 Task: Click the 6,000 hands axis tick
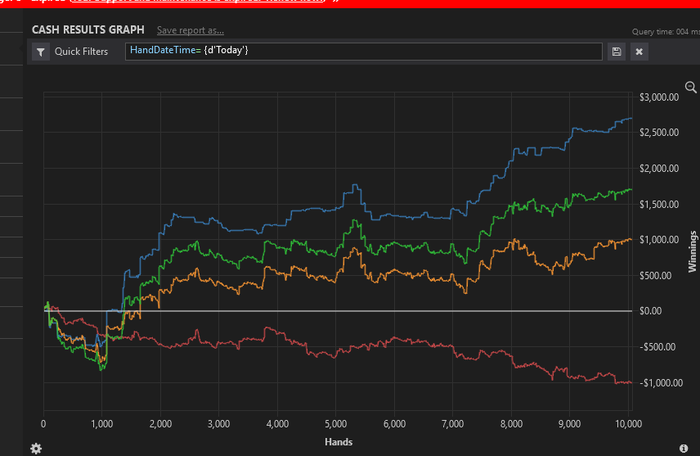pos(394,424)
